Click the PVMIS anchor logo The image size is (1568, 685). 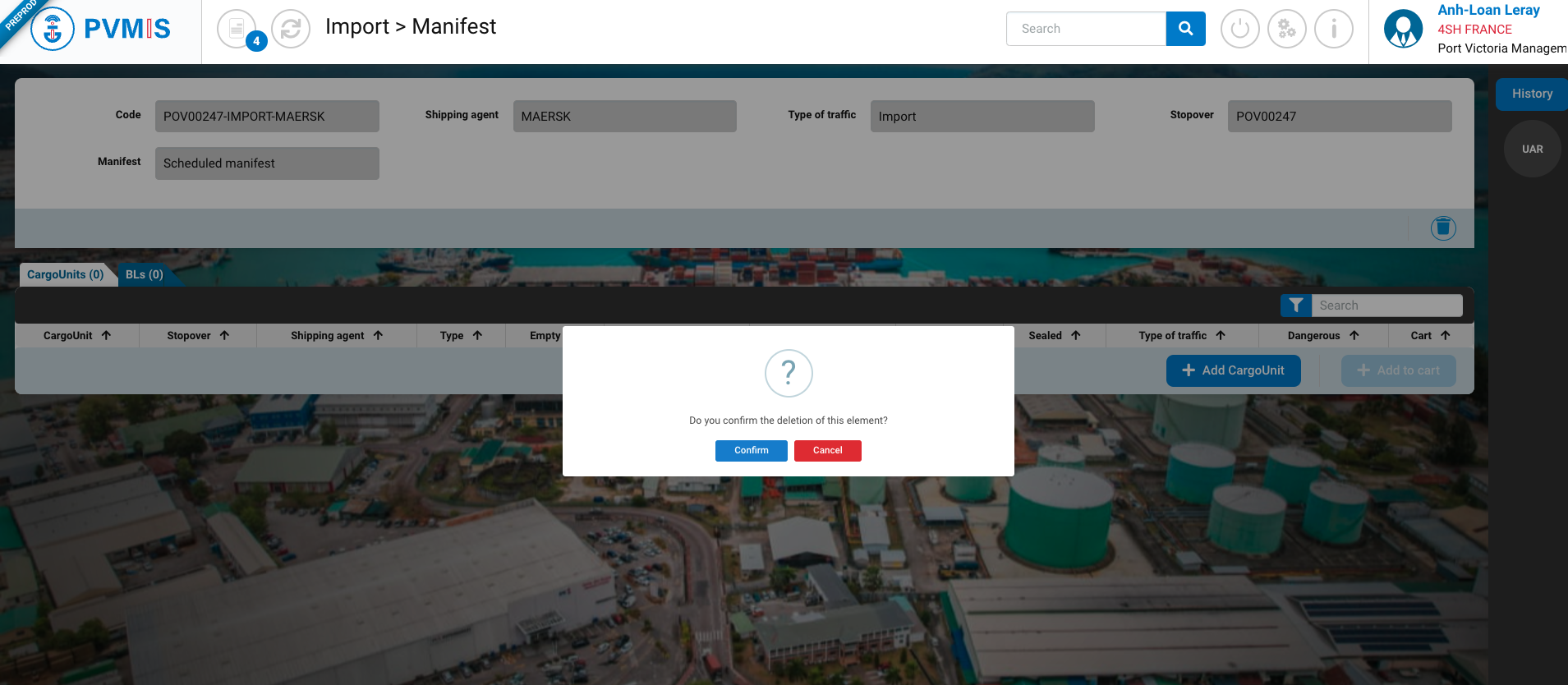coord(53,29)
